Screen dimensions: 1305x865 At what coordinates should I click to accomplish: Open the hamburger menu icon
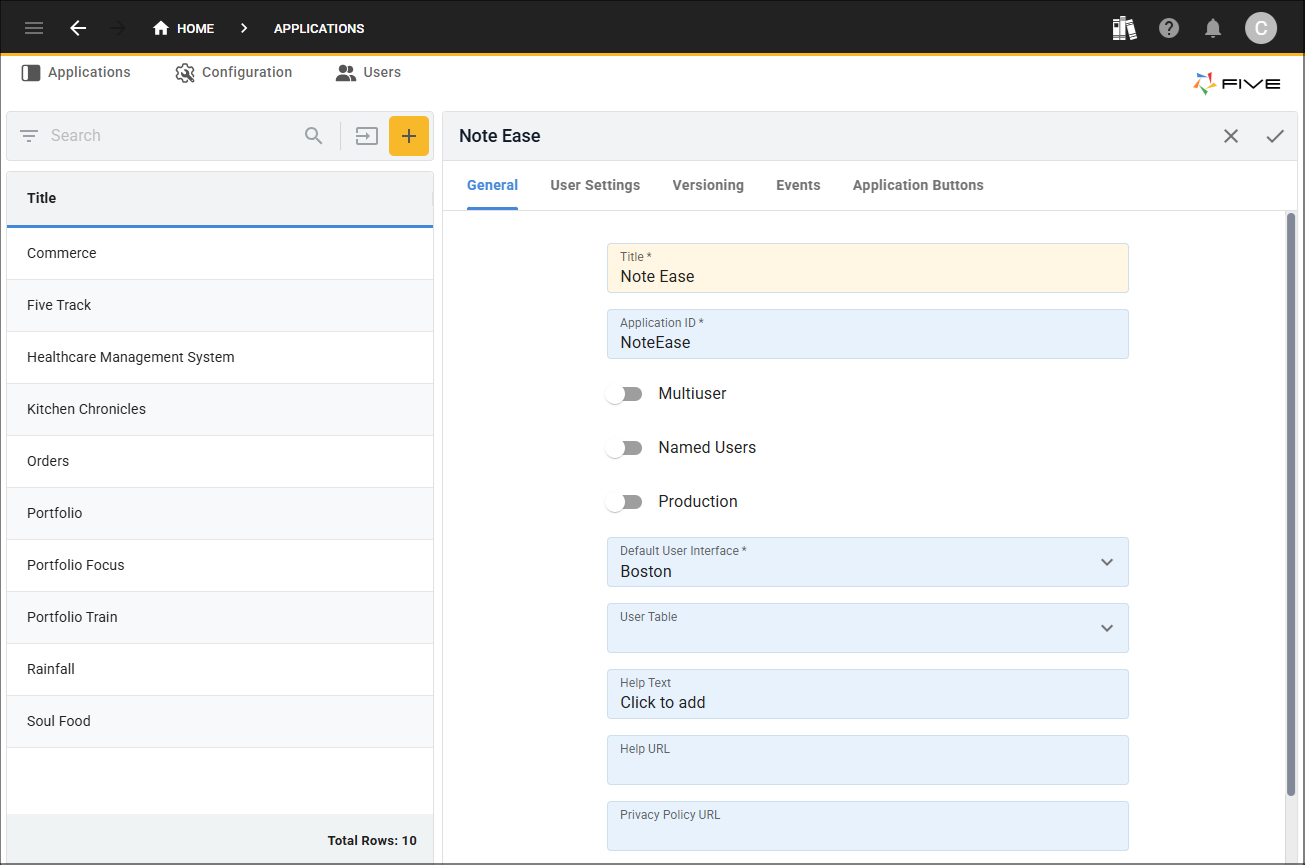tap(34, 28)
